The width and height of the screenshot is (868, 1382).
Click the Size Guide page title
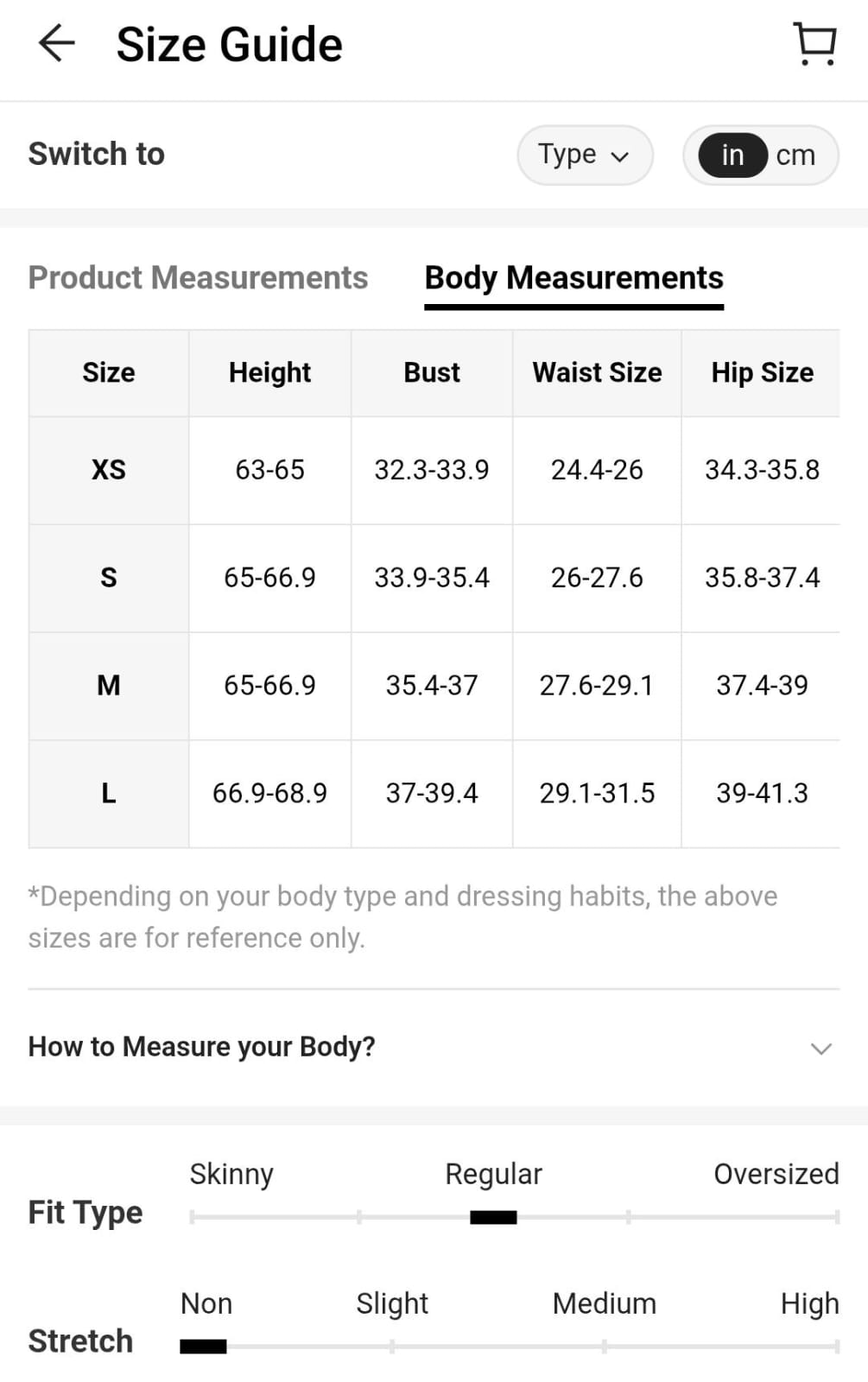click(x=229, y=45)
